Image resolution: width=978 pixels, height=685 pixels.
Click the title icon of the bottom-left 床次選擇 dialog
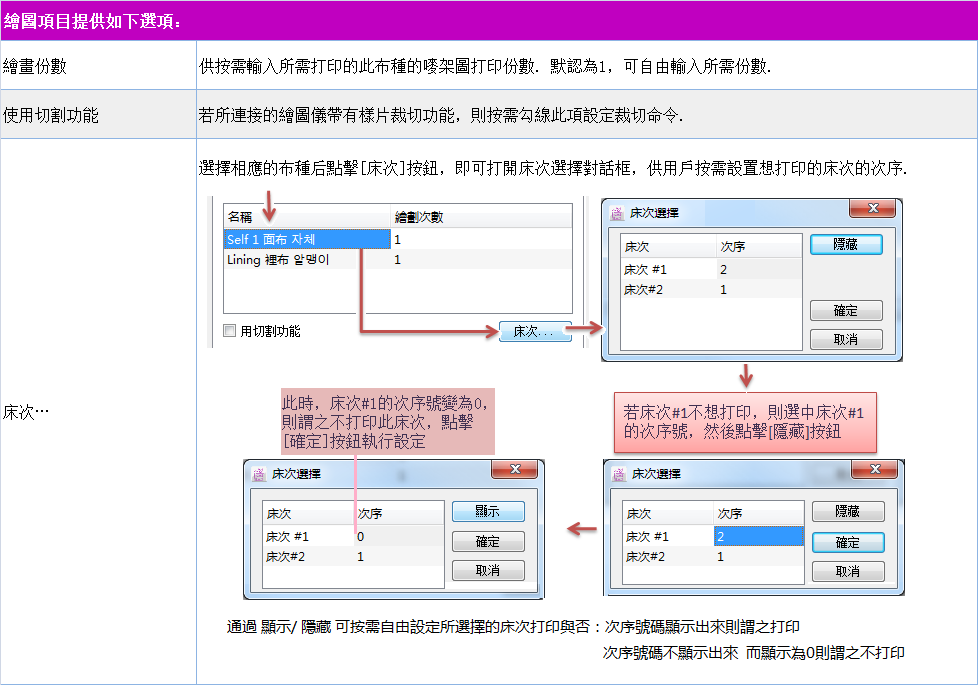(258, 475)
